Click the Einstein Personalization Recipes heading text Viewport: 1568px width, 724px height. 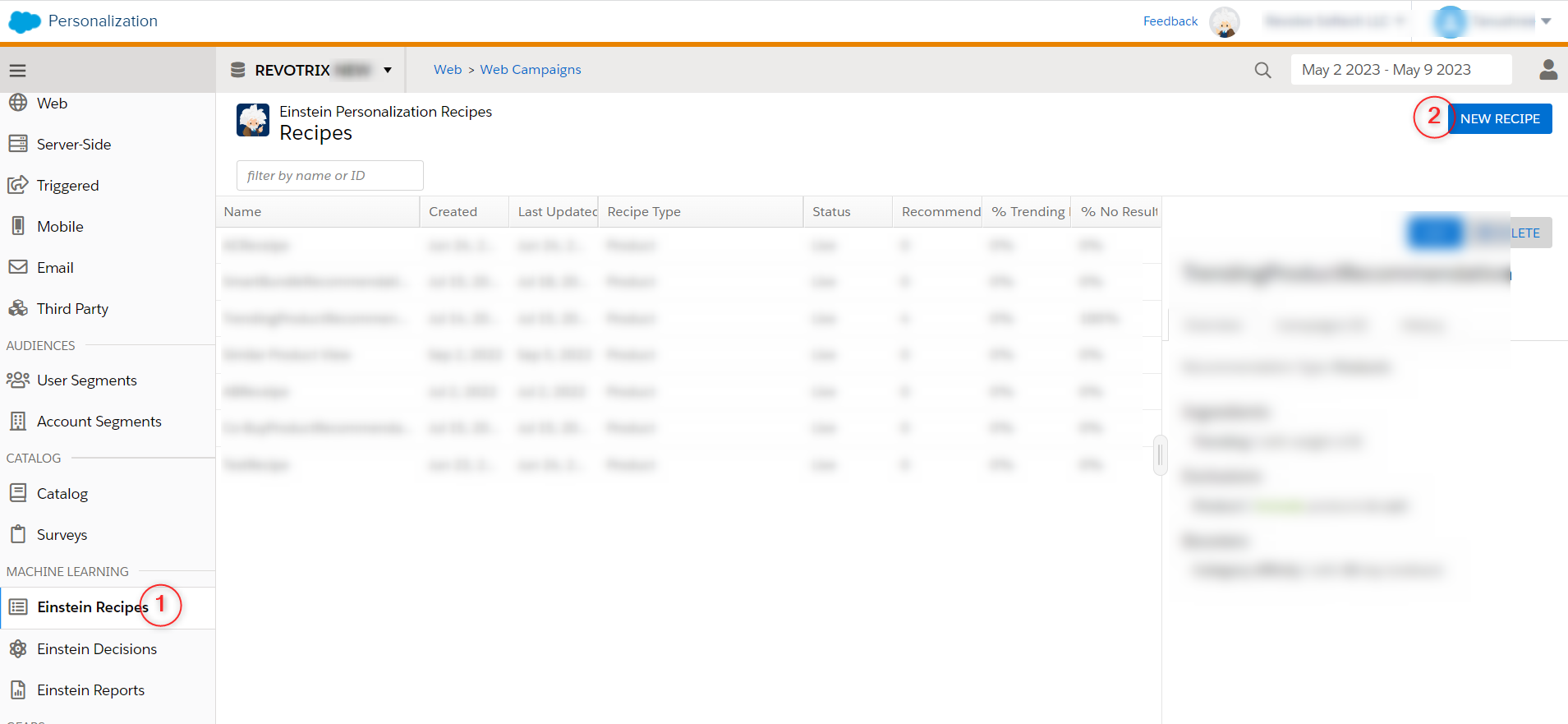(385, 111)
